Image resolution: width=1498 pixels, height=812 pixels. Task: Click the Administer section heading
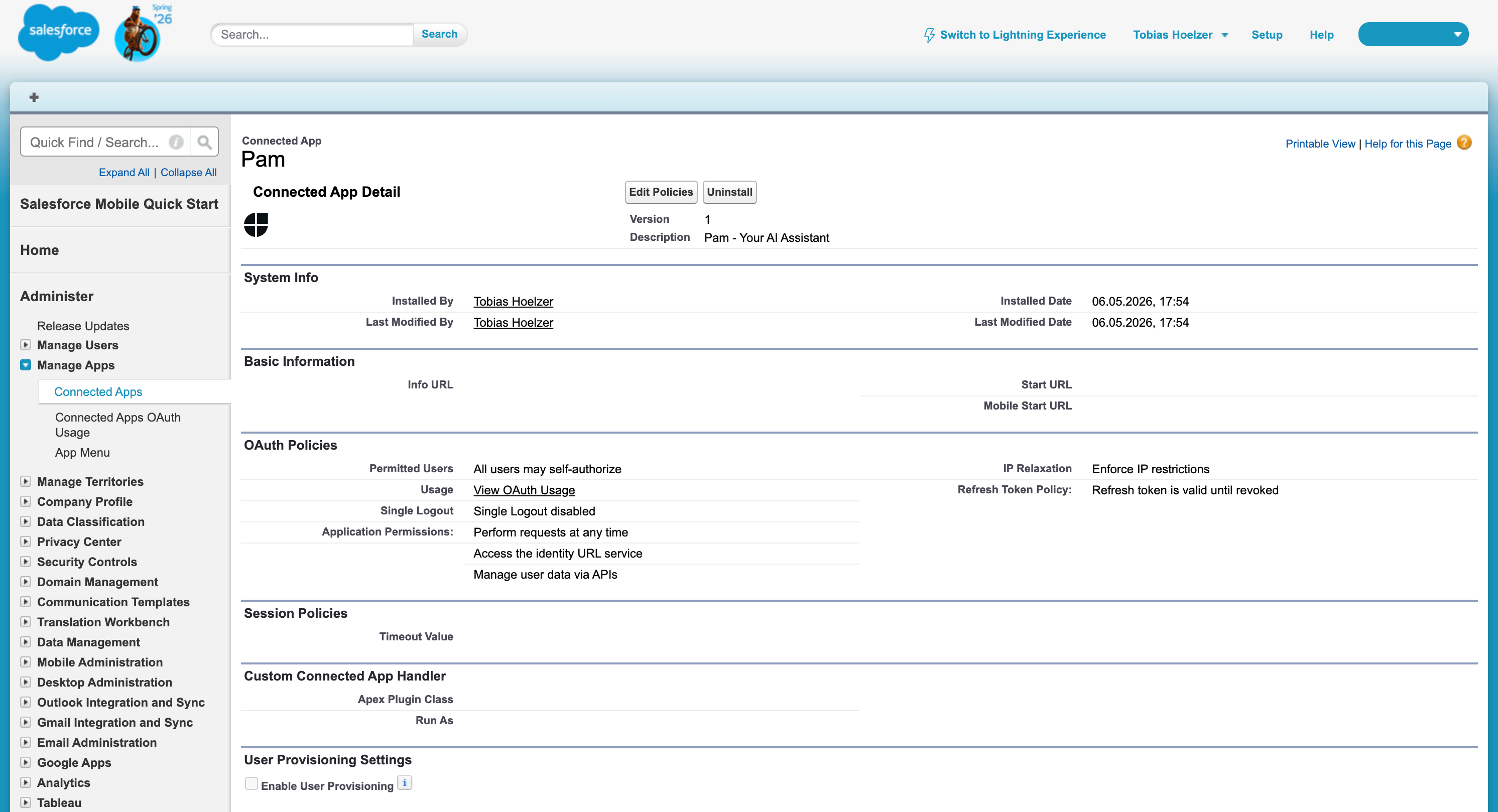click(x=57, y=297)
